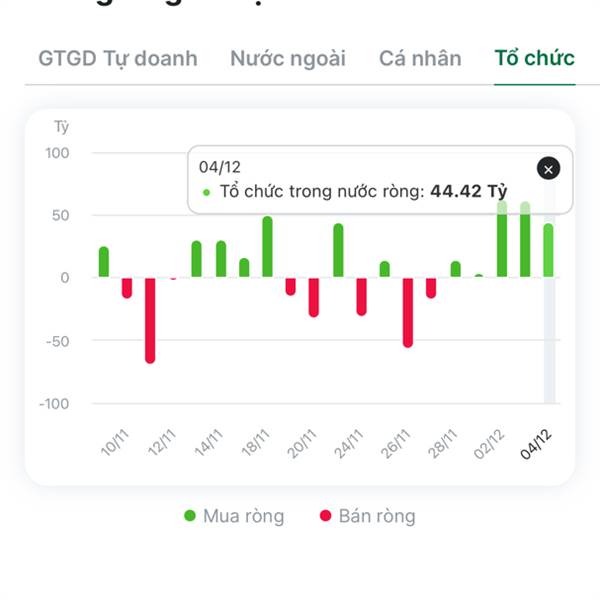Select the Tổ chức tab

(x=535, y=58)
